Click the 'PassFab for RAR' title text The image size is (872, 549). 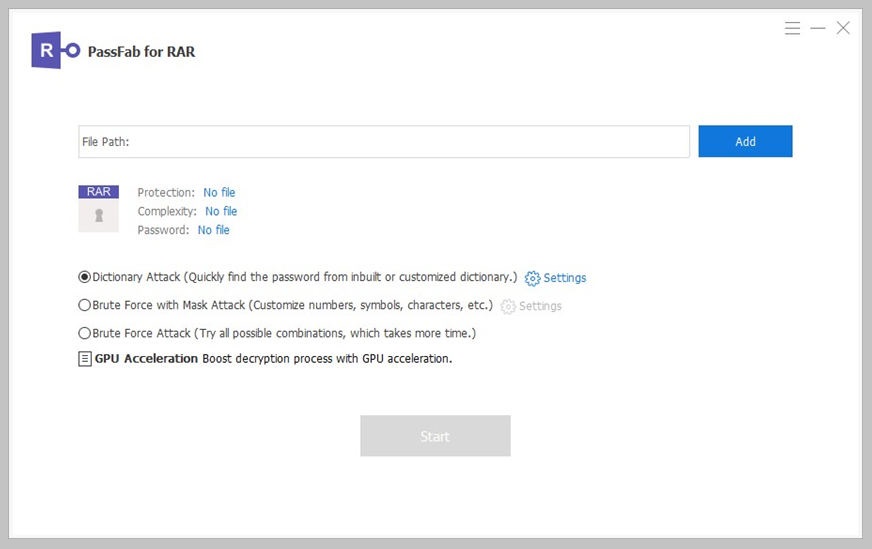click(x=141, y=52)
